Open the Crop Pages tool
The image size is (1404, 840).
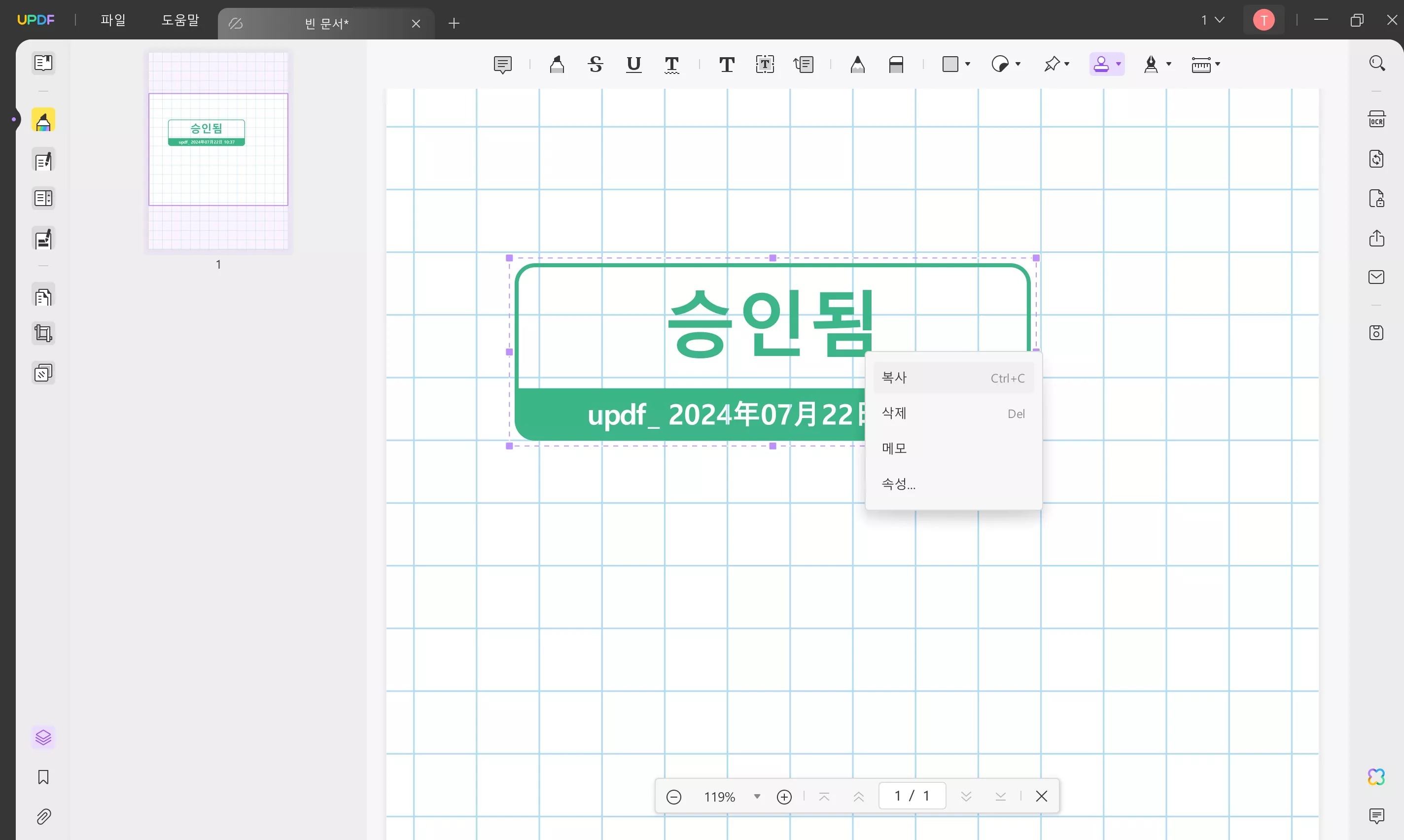43,333
